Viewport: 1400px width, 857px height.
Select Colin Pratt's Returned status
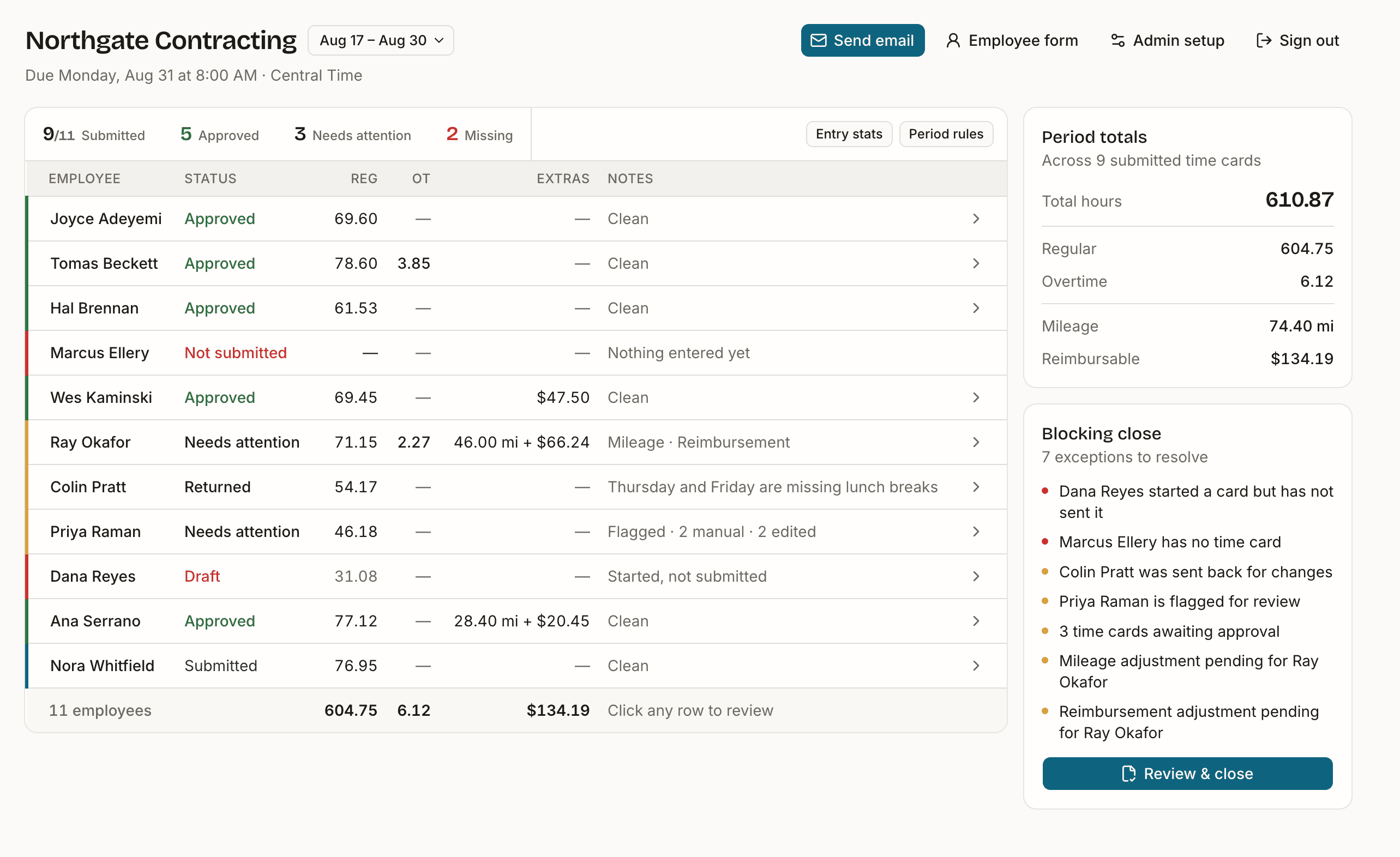tap(217, 487)
